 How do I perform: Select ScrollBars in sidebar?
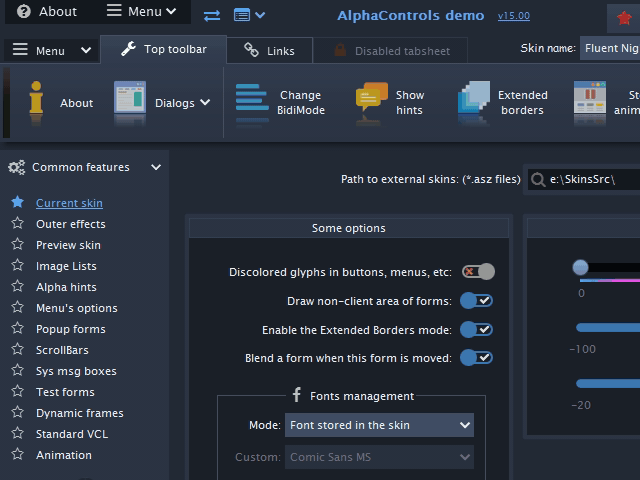coord(62,350)
